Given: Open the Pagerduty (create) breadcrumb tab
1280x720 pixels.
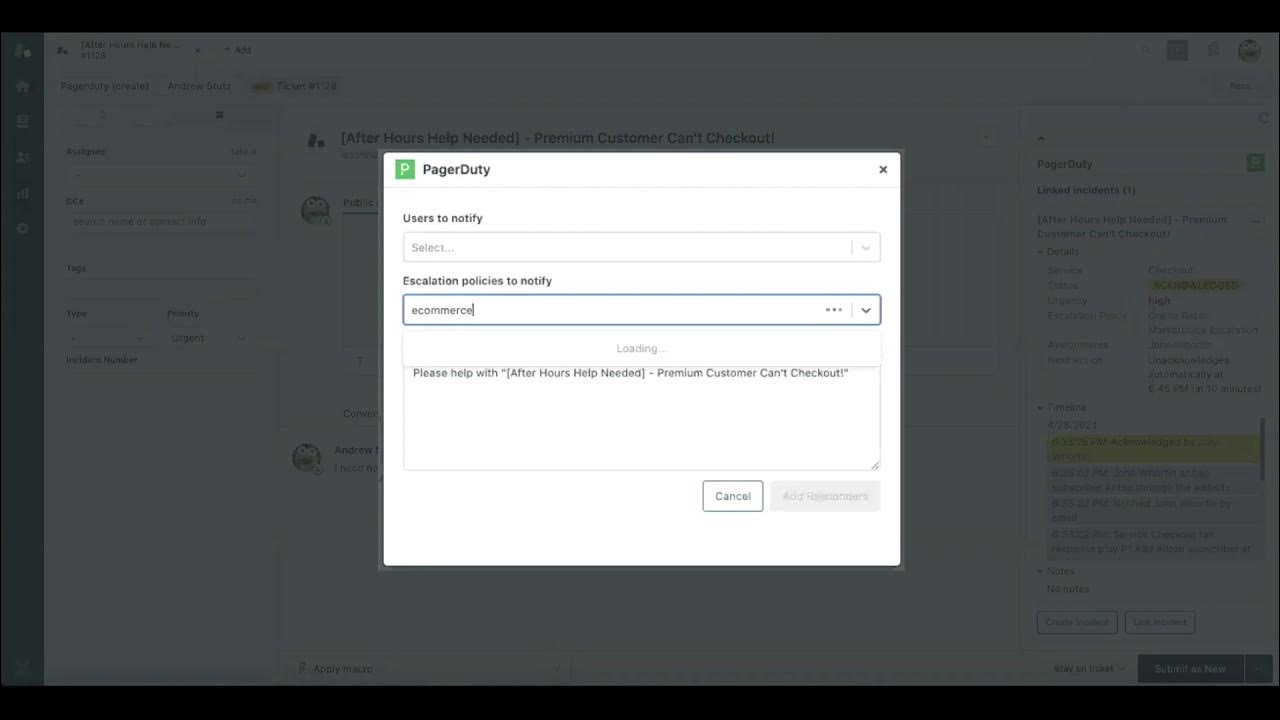Looking at the screenshot, I should (x=104, y=86).
